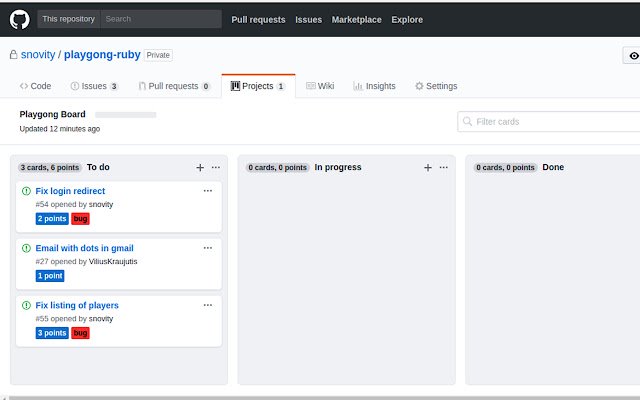This screenshot has height=400, width=640.
Task: Click the Playgong Board title
Action: (53, 114)
